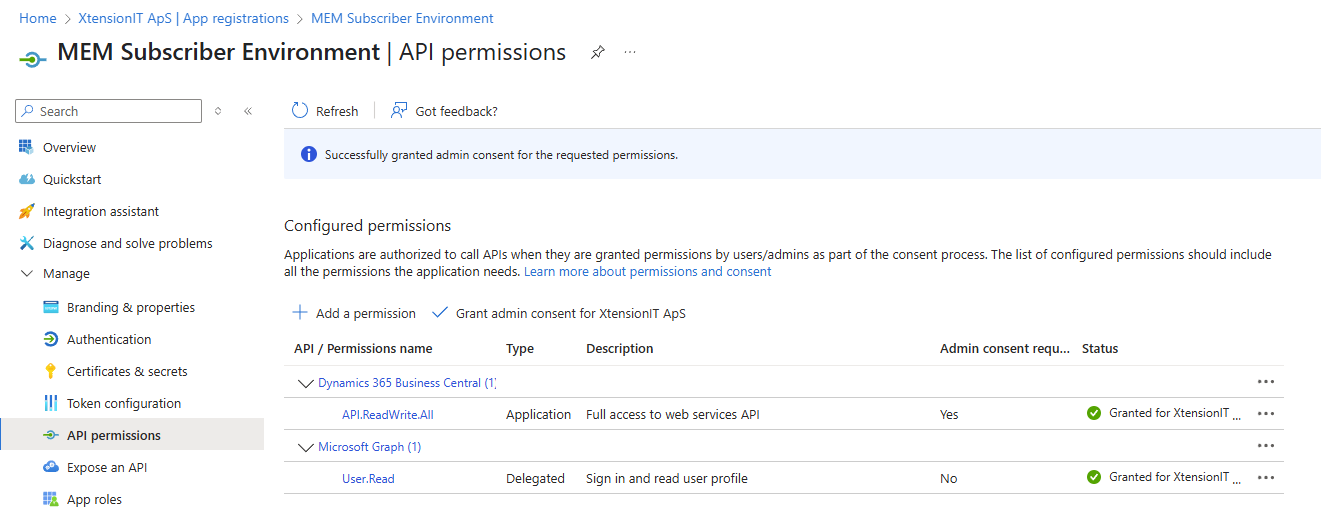Open Quickstart from the sidebar

pos(71,179)
